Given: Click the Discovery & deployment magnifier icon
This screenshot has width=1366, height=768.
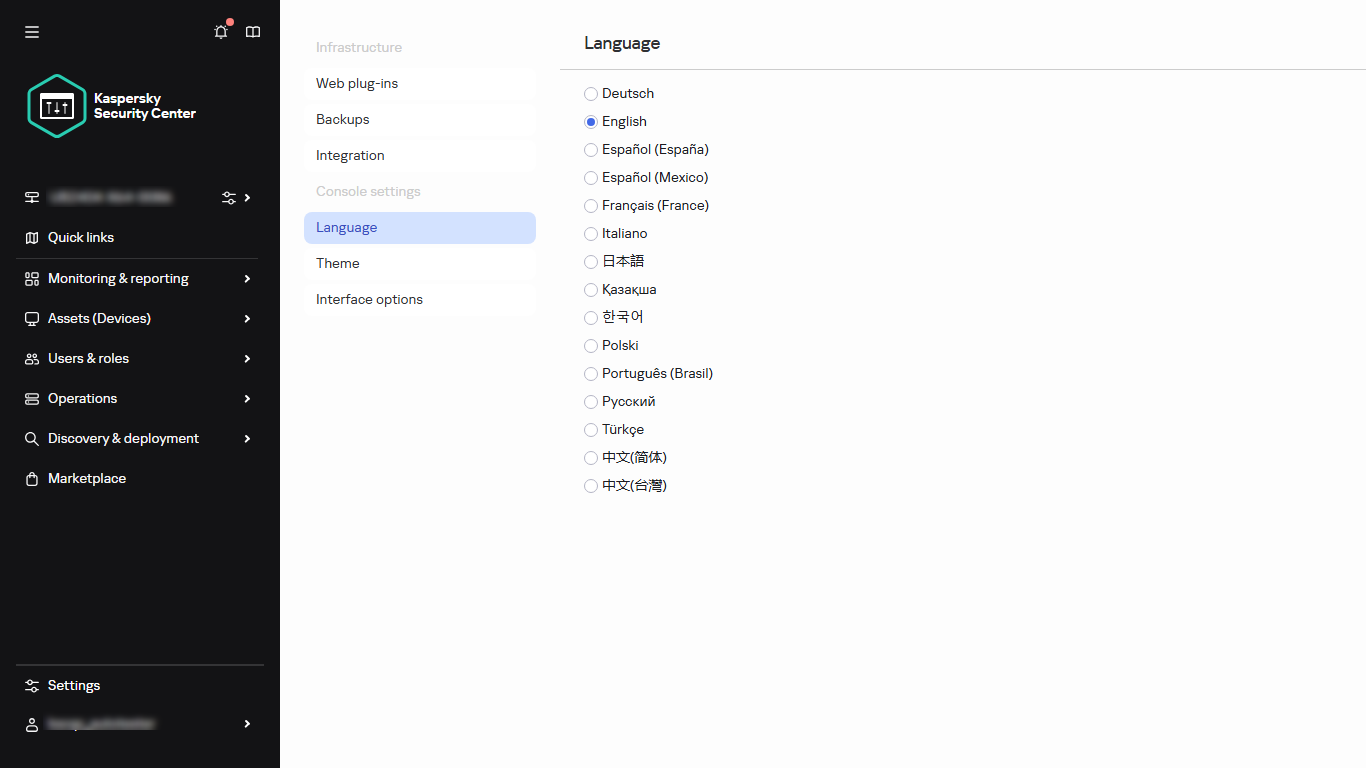Looking at the screenshot, I should point(31,438).
